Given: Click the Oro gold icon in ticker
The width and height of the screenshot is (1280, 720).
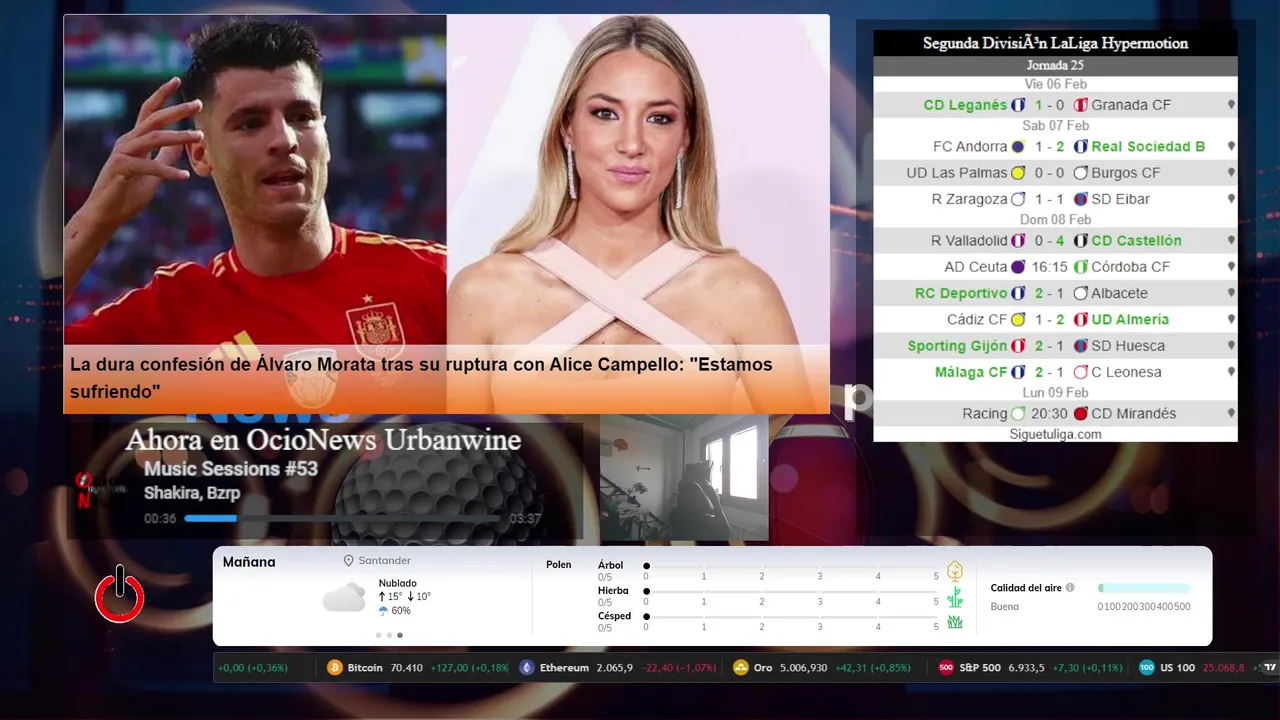Looking at the screenshot, I should tap(741, 668).
